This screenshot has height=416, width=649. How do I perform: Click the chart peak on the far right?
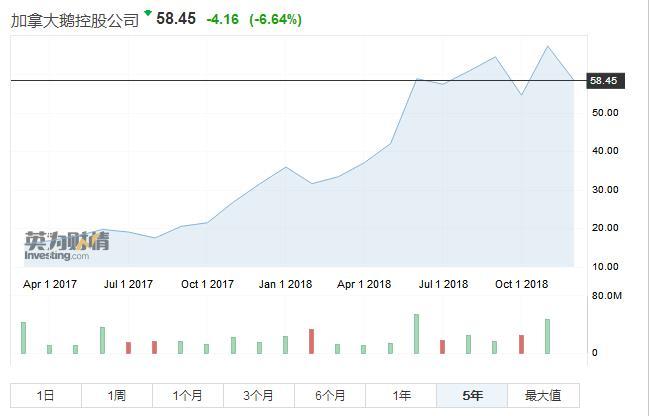[548, 46]
